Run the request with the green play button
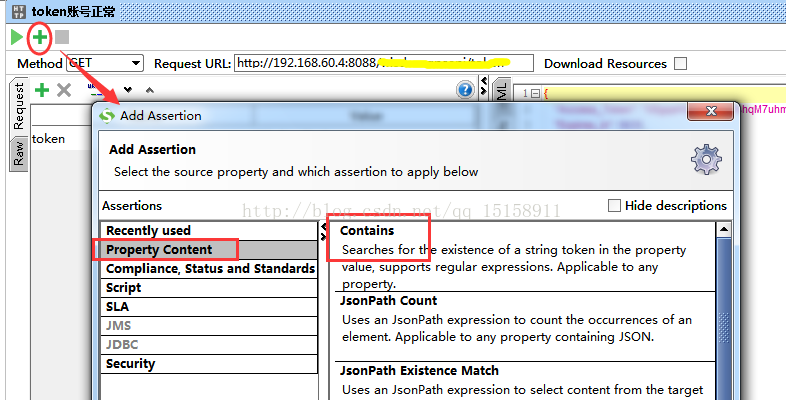Image resolution: width=786 pixels, height=400 pixels. (x=17, y=37)
